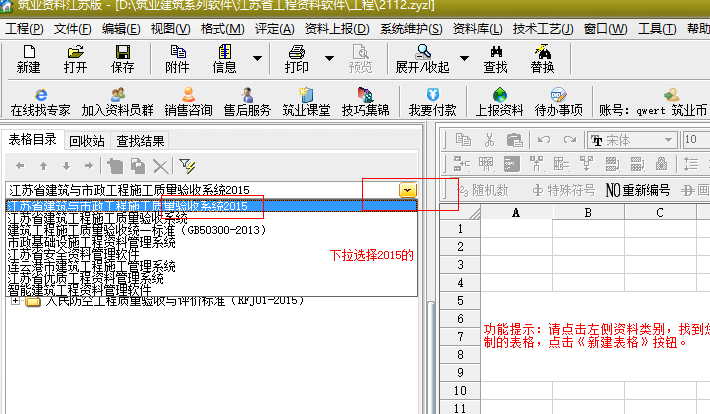
Task: Switch to the 回收站 tab
Action: pyautogui.click(x=86, y=141)
